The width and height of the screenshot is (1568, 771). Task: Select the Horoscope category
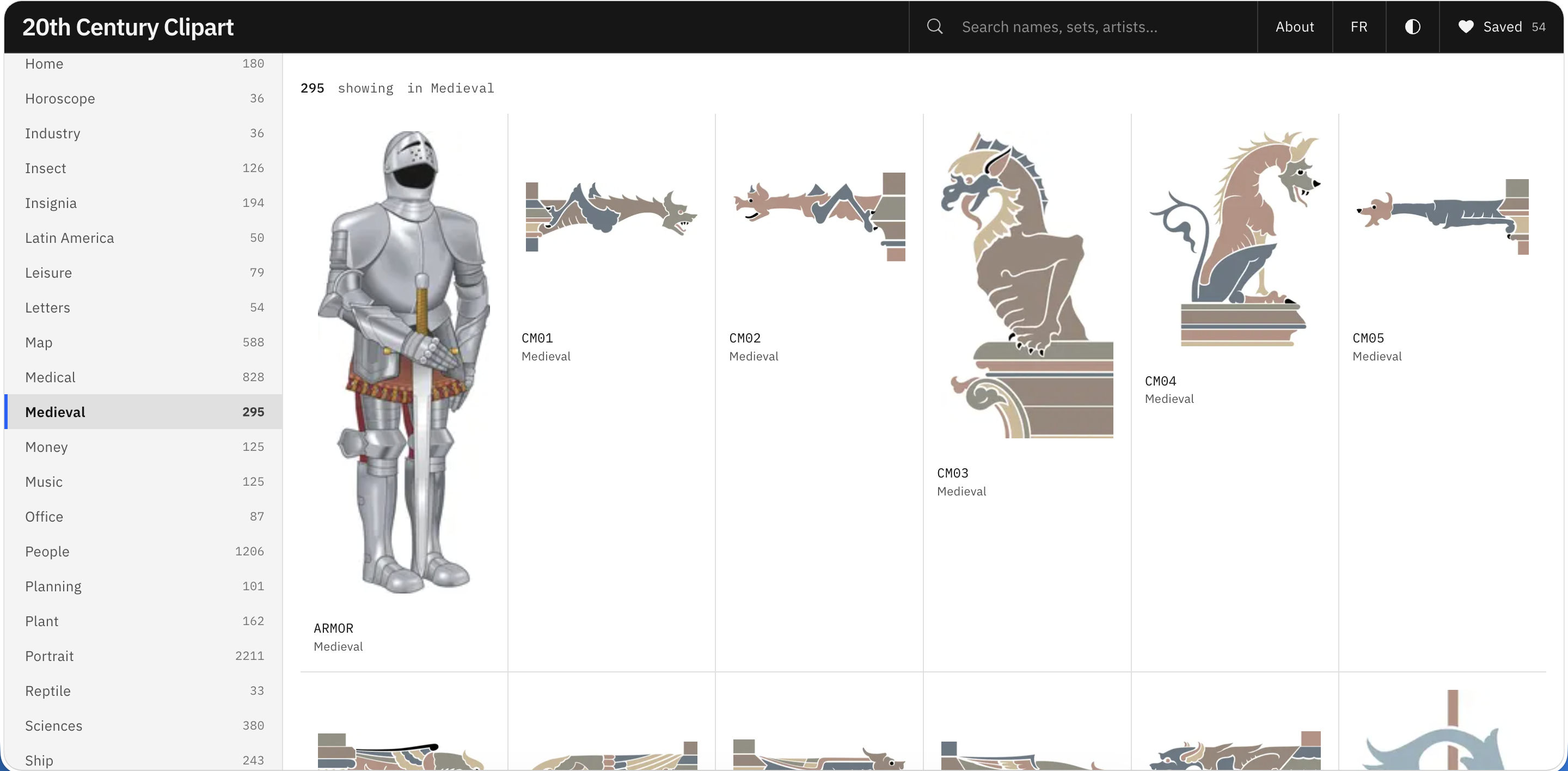point(144,99)
